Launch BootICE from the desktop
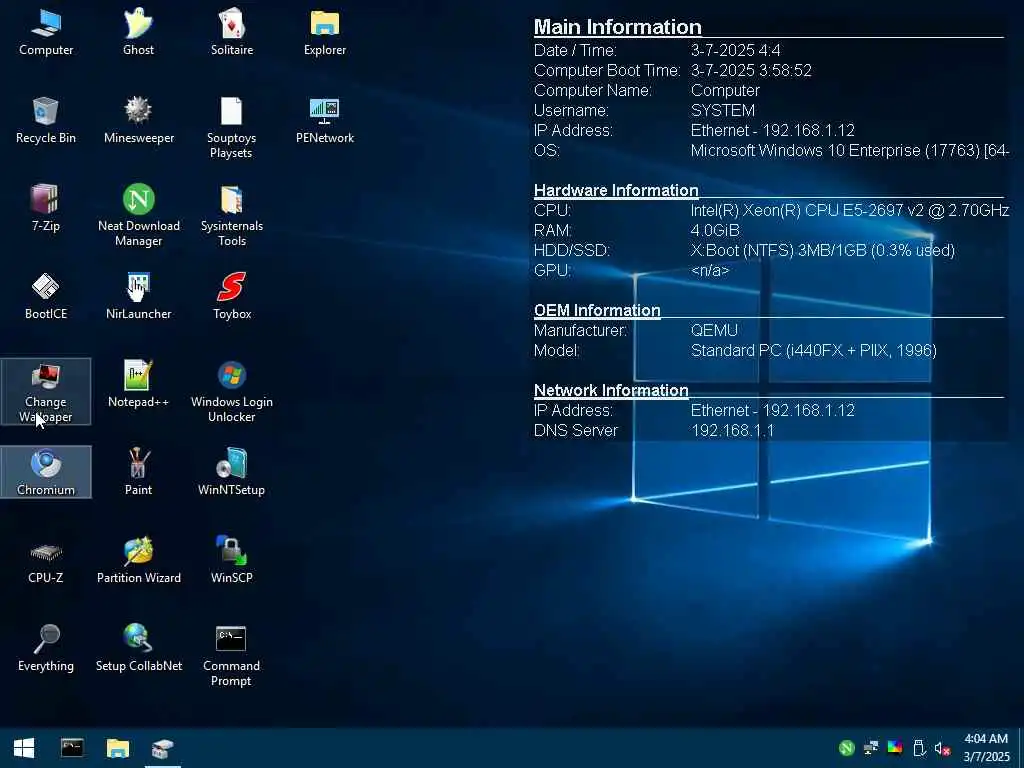The height and width of the screenshot is (768, 1024). tap(46, 297)
